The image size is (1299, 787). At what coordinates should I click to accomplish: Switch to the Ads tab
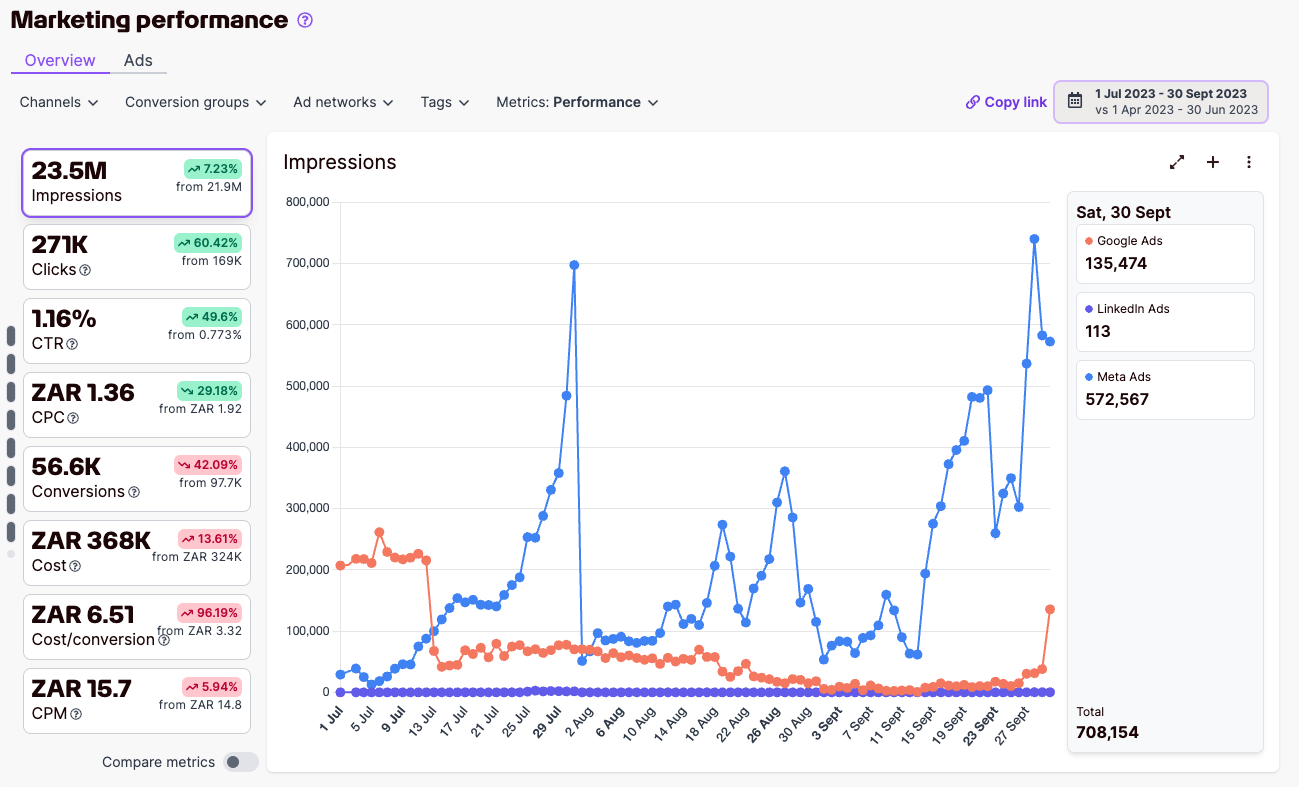138,60
